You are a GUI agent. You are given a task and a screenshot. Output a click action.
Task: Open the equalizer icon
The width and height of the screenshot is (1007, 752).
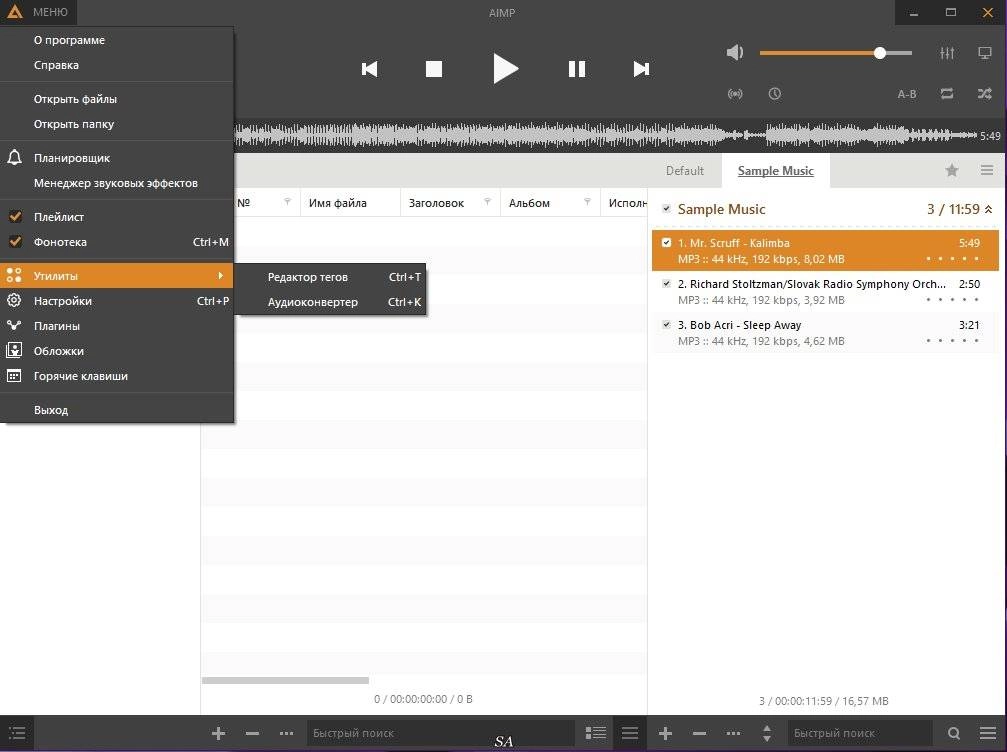[x=947, y=53]
